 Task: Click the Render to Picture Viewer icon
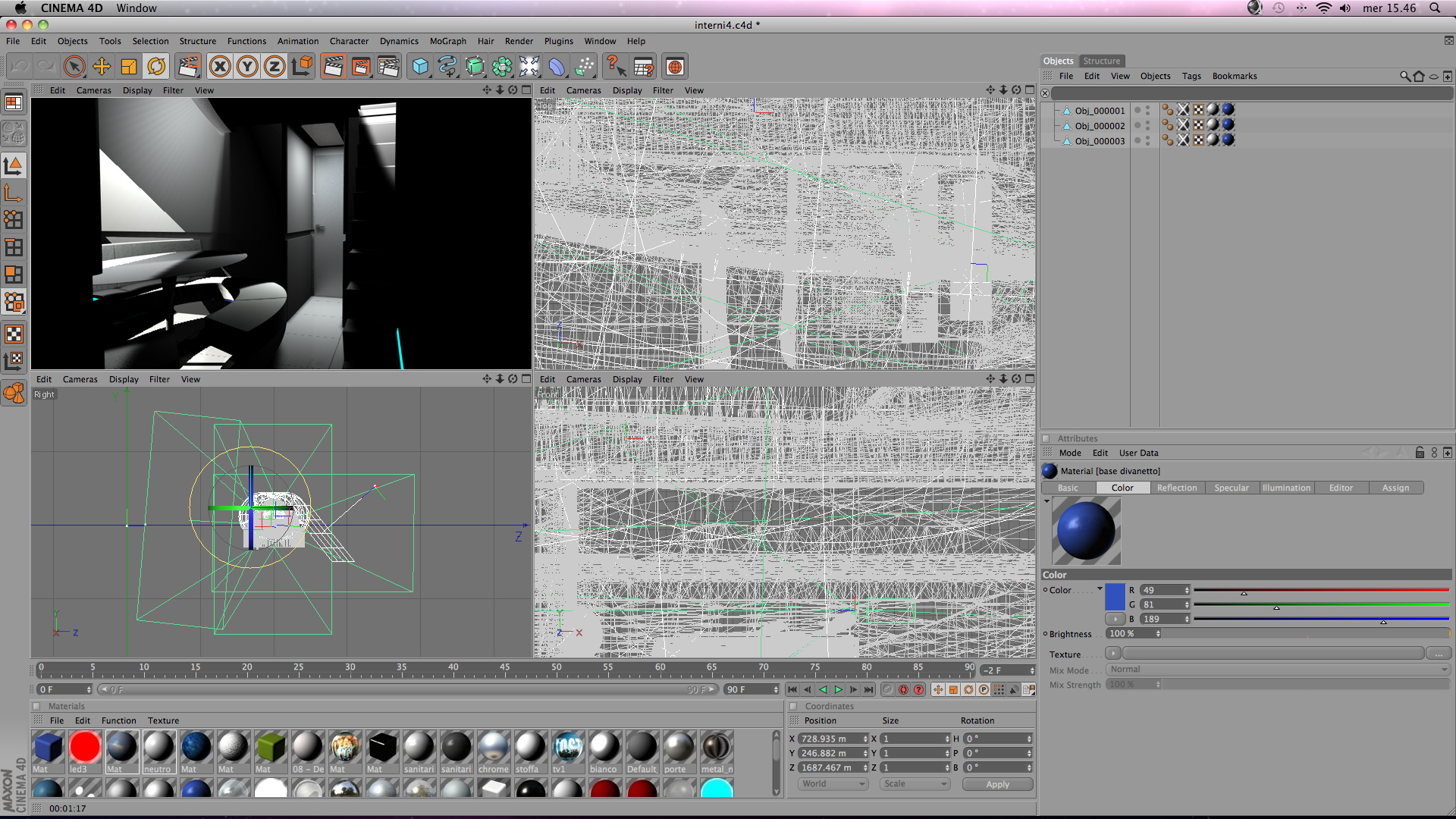pyautogui.click(x=361, y=67)
